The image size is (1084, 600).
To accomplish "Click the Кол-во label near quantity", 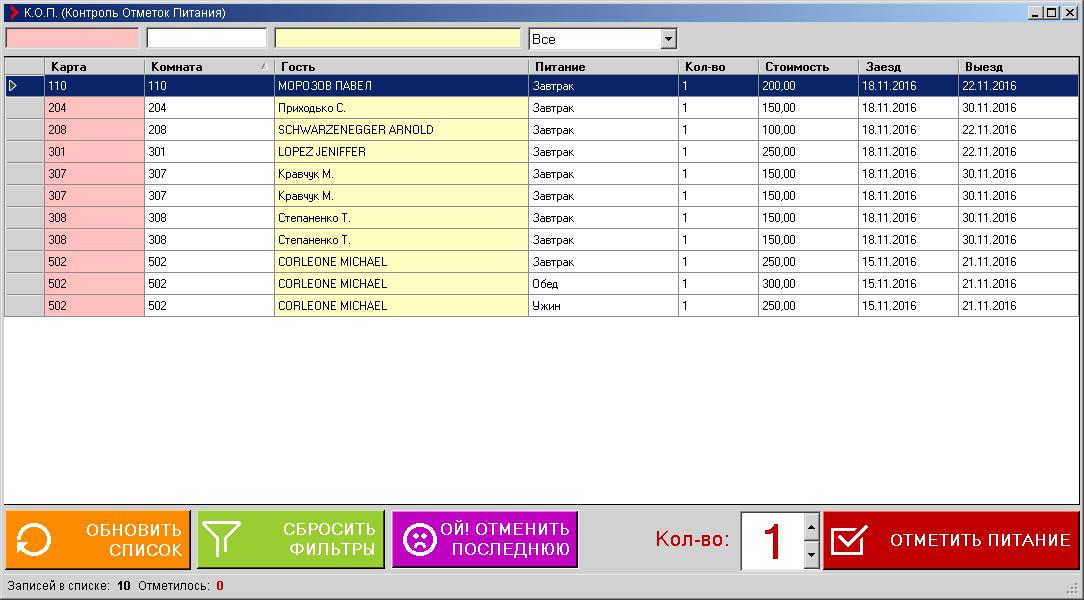I will [692, 539].
